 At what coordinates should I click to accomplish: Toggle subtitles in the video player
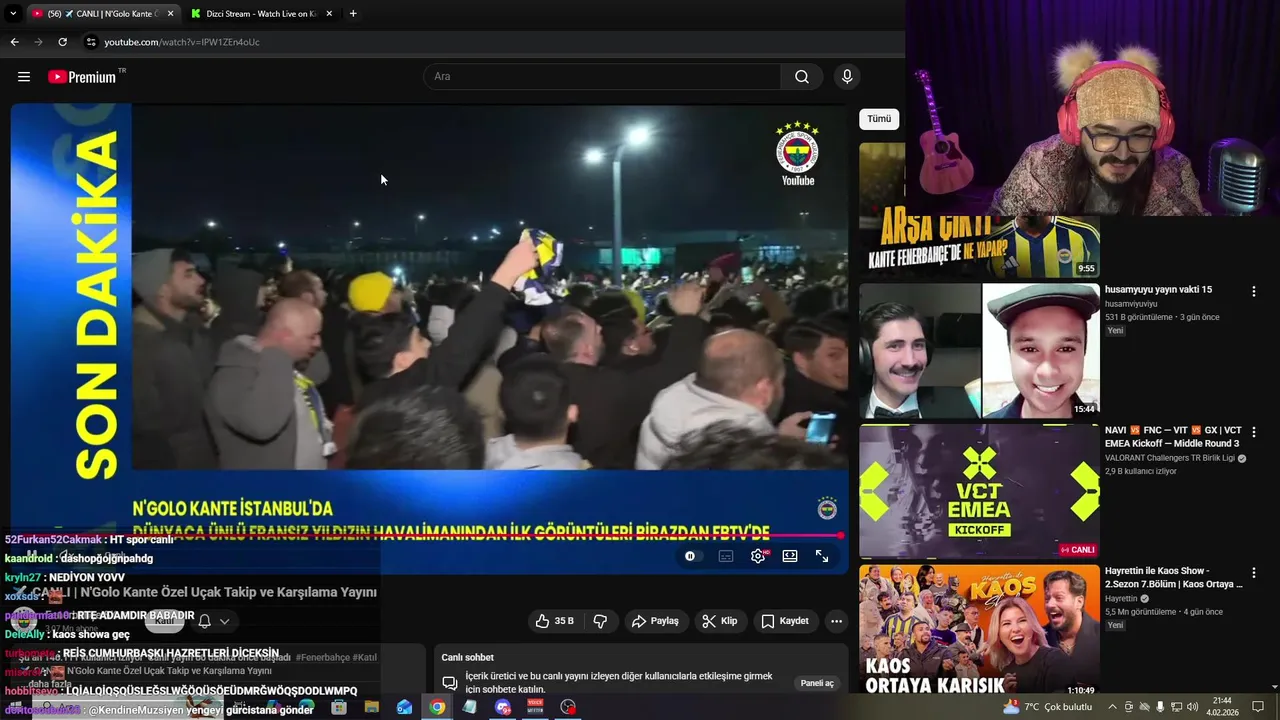tap(726, 556)
